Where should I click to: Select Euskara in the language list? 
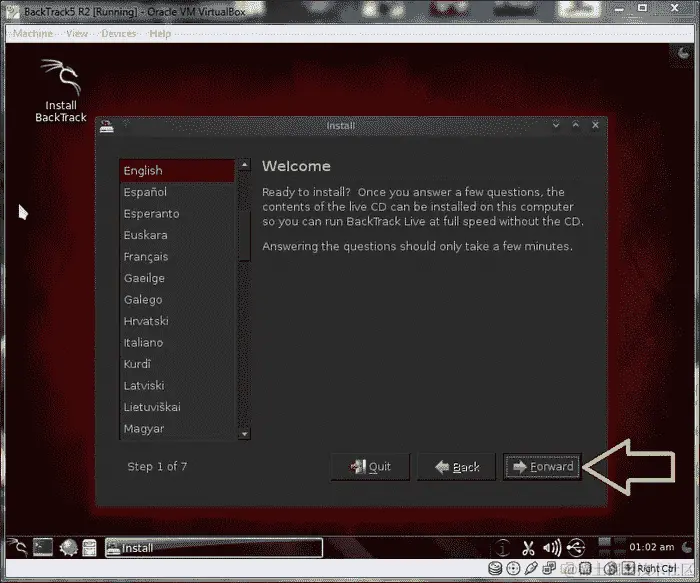click(x=177, y=235)
